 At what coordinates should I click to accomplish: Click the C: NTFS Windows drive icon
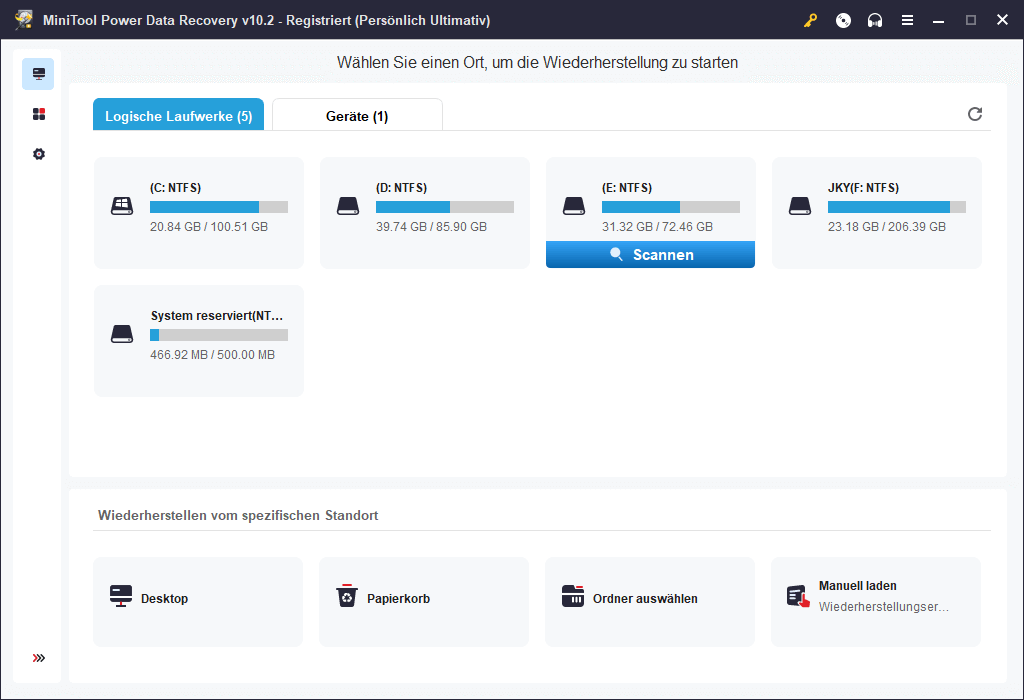pos(122,206)
